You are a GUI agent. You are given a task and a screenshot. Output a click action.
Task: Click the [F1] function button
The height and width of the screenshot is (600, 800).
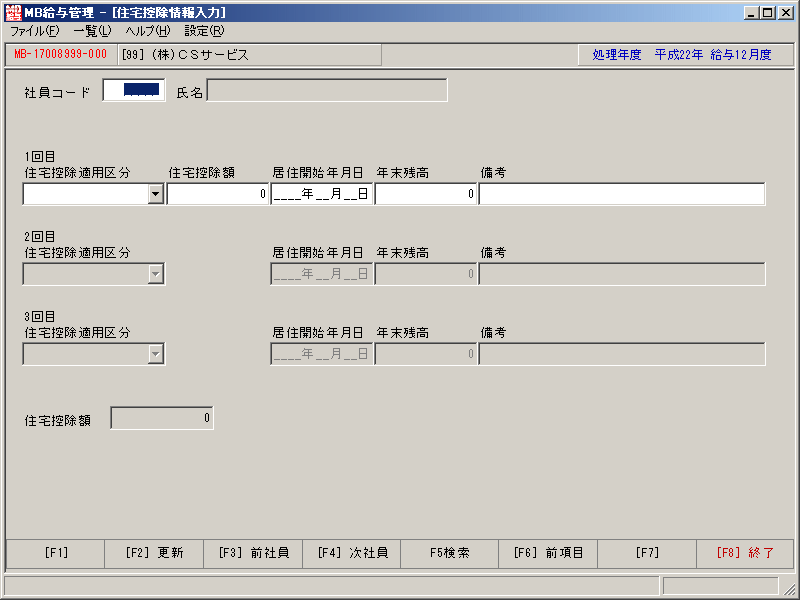point(56,553)
